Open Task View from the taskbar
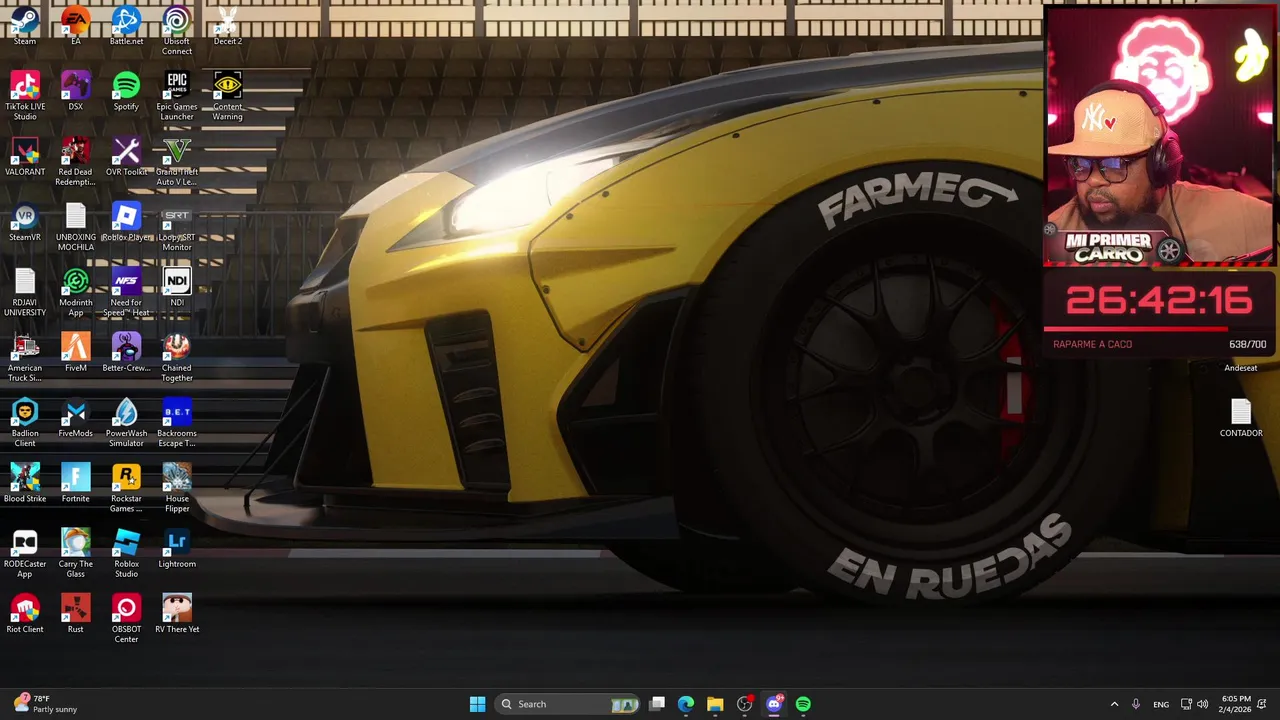Image resolution: width=1280 pixels, height=720 pixels. (x=657, y=704)
